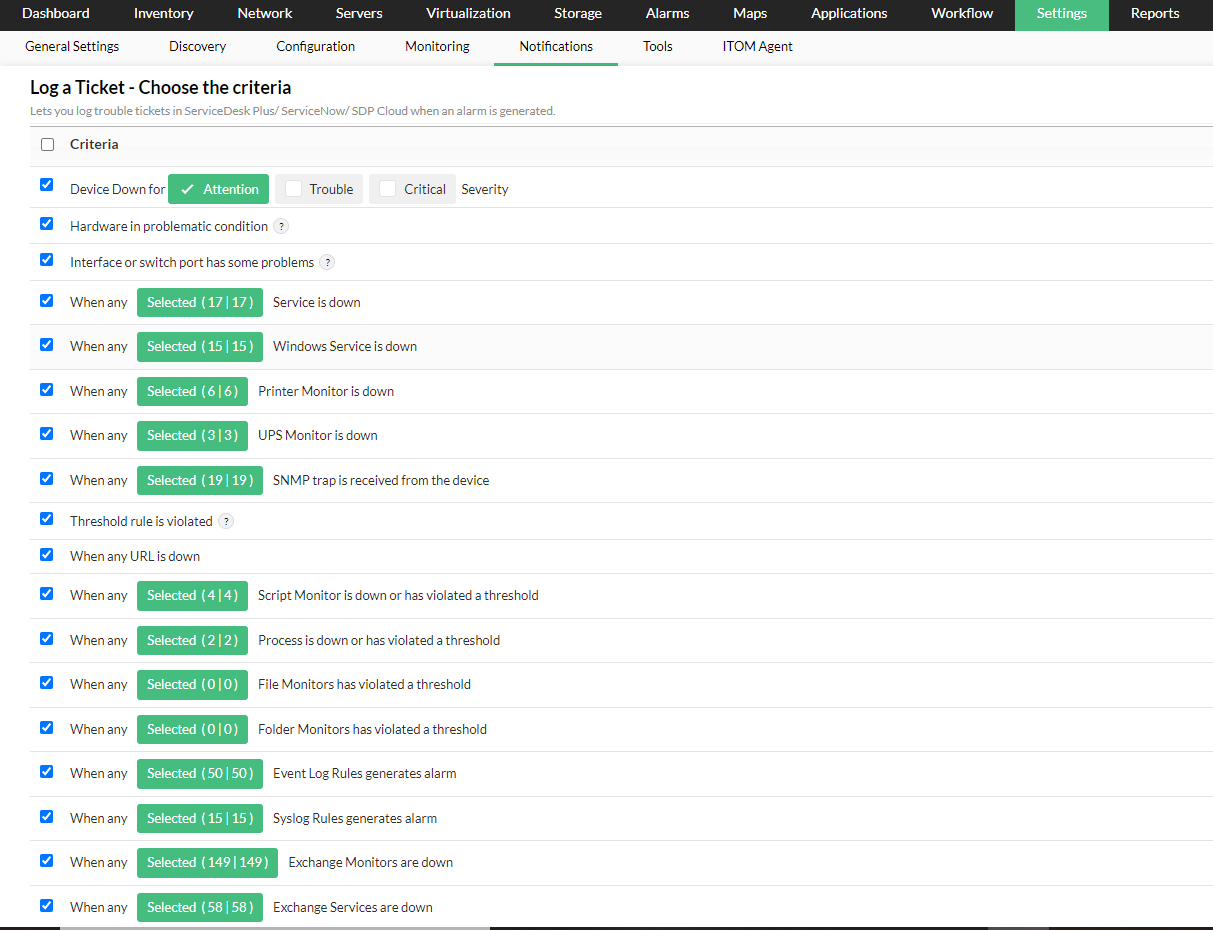Open the Reports menu
The height and width of the screenshot is (930, 1213).
coord(1155,14)
